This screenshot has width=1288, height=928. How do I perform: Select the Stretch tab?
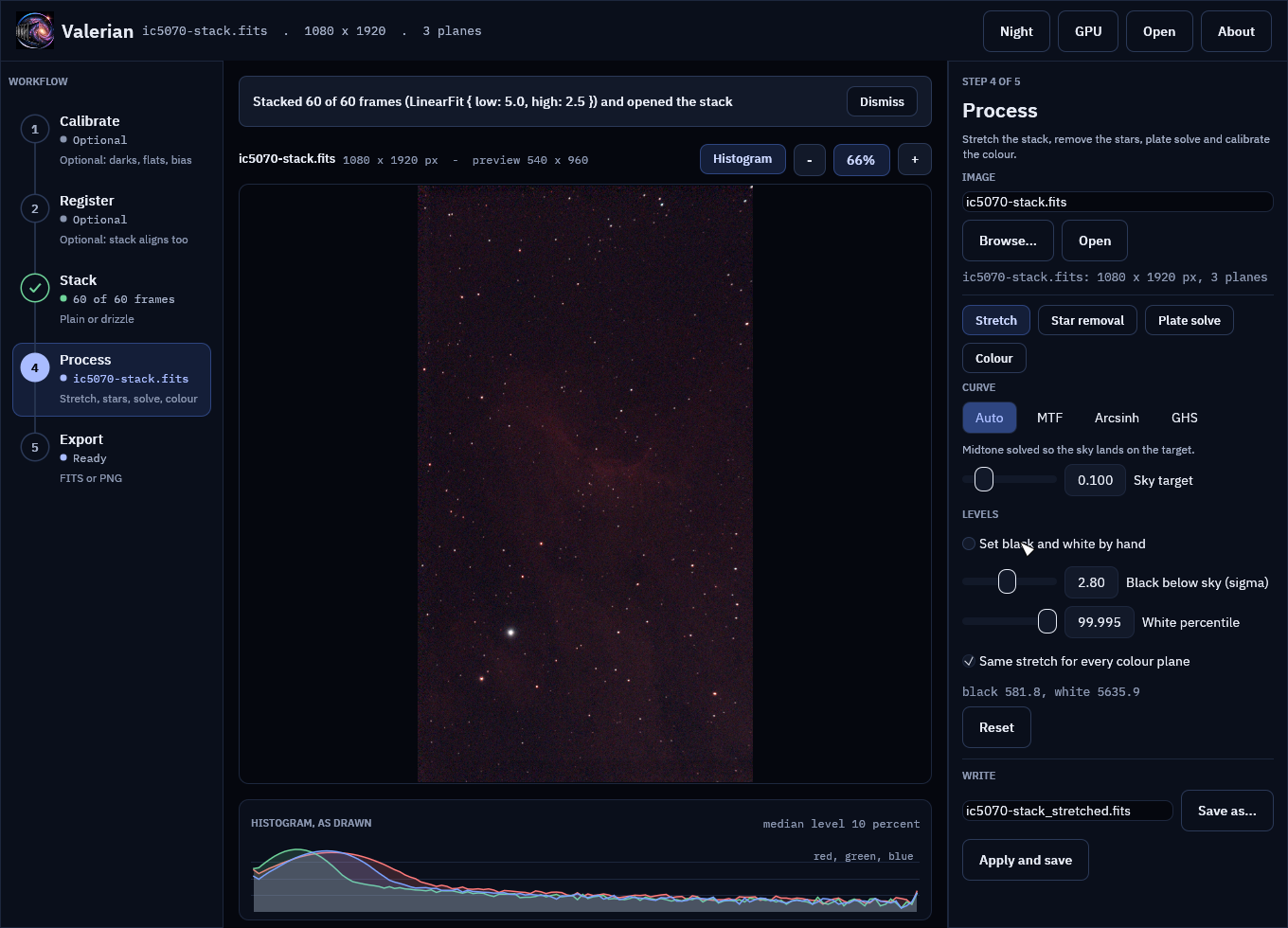(x=996, y=320)
